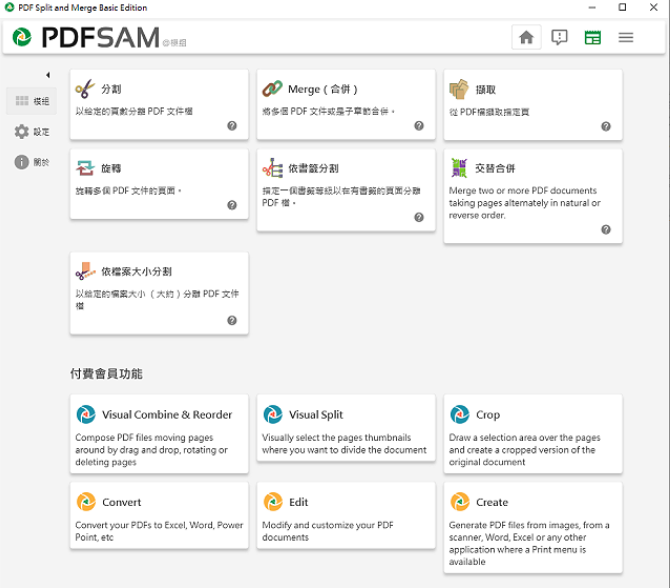671x588 pixels.
Task: Open the green modules workspace icon
Action: [593, 37]
